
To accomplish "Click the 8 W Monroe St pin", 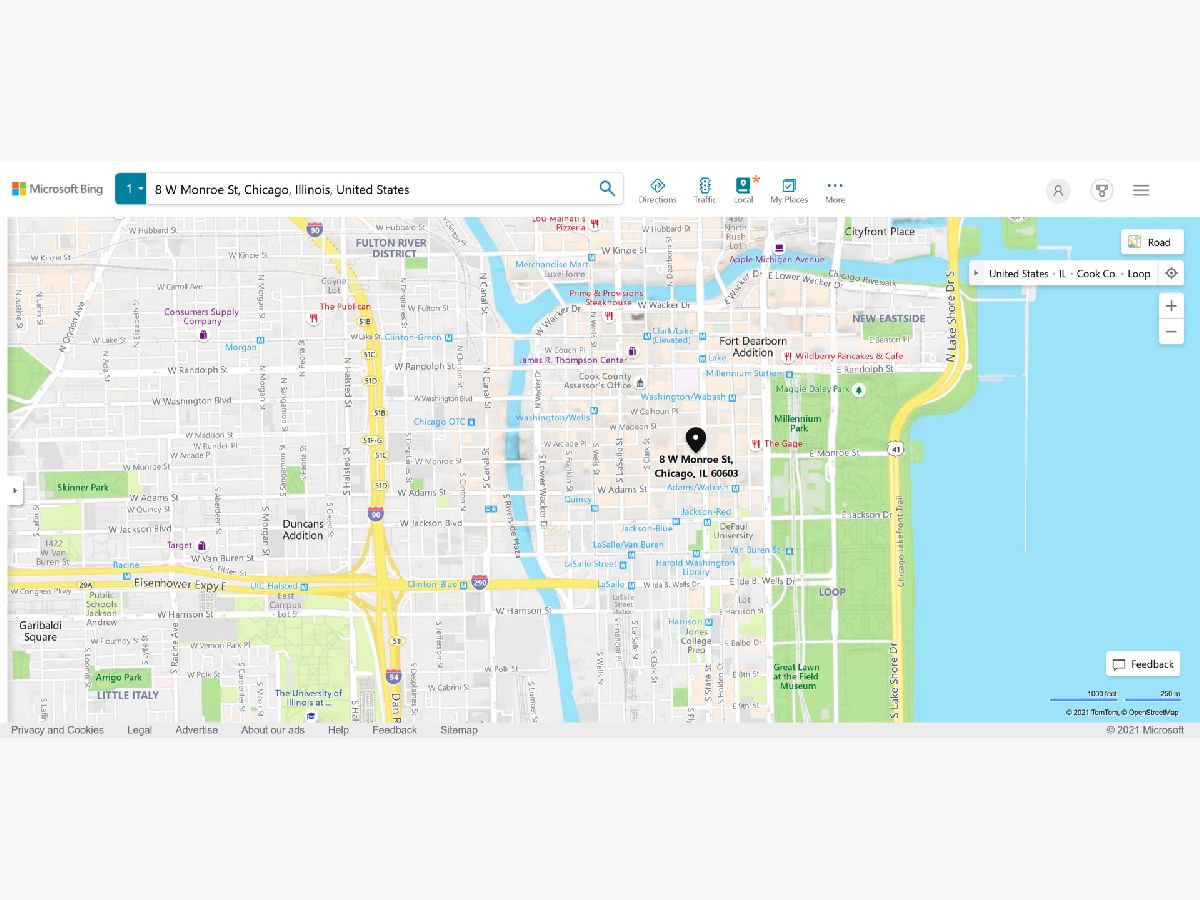I will (696, 440).
